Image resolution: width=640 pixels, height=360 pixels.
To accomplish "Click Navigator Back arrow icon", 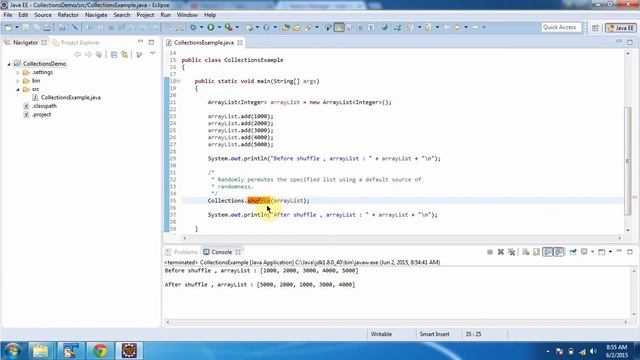I will (78, 55).
